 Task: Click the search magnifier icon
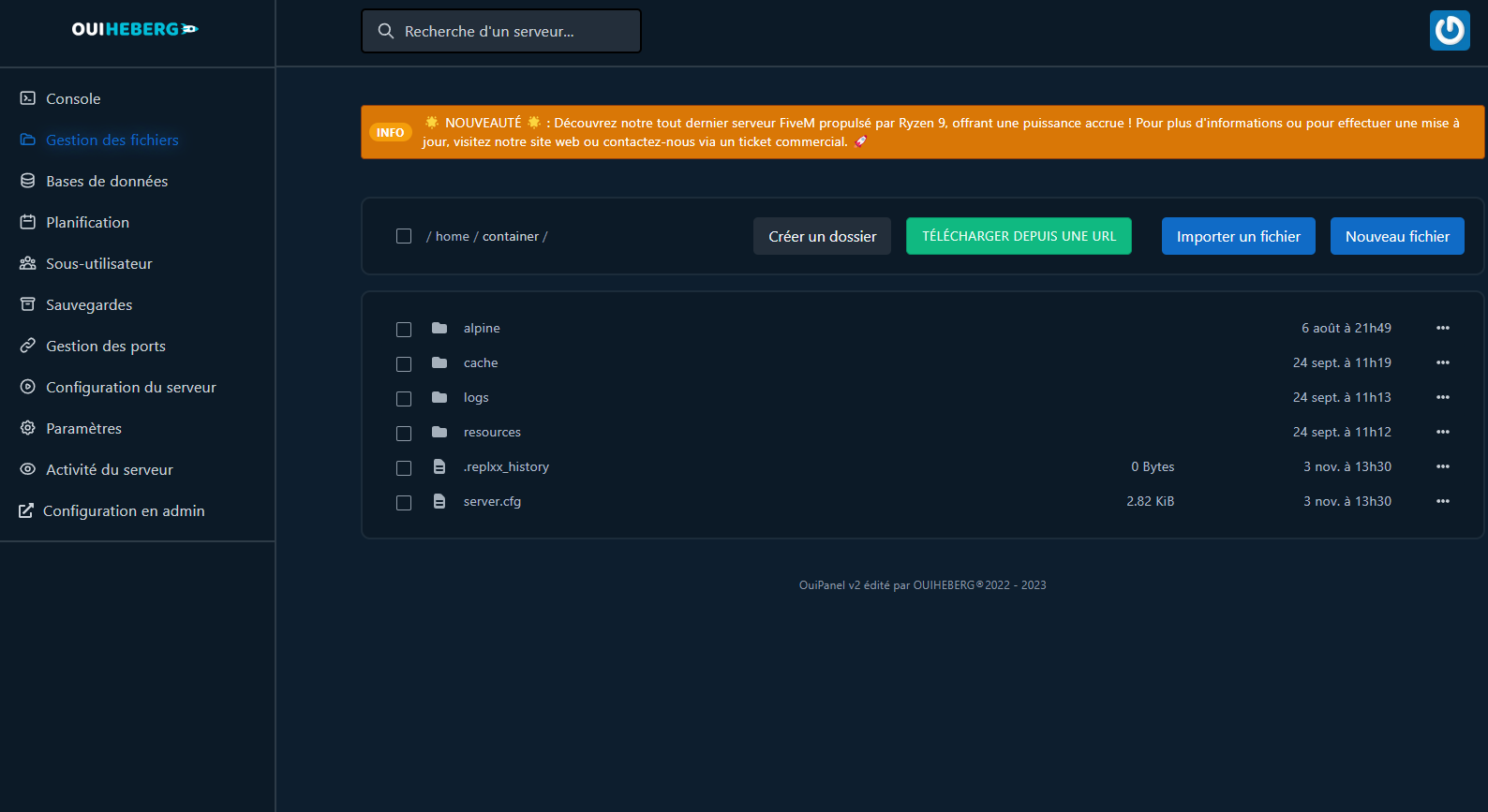point(385,31)
